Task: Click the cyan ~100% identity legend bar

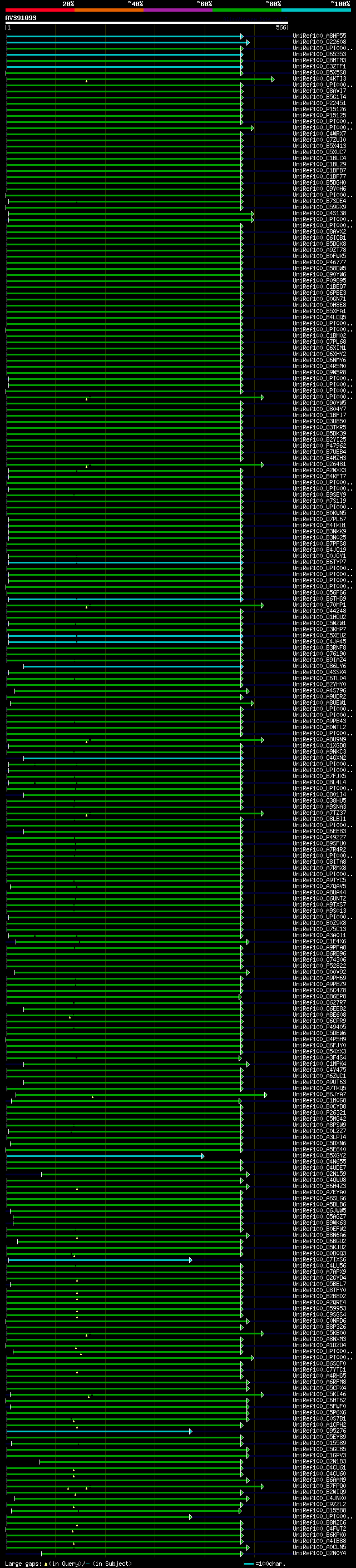Action: coord(316,10)
